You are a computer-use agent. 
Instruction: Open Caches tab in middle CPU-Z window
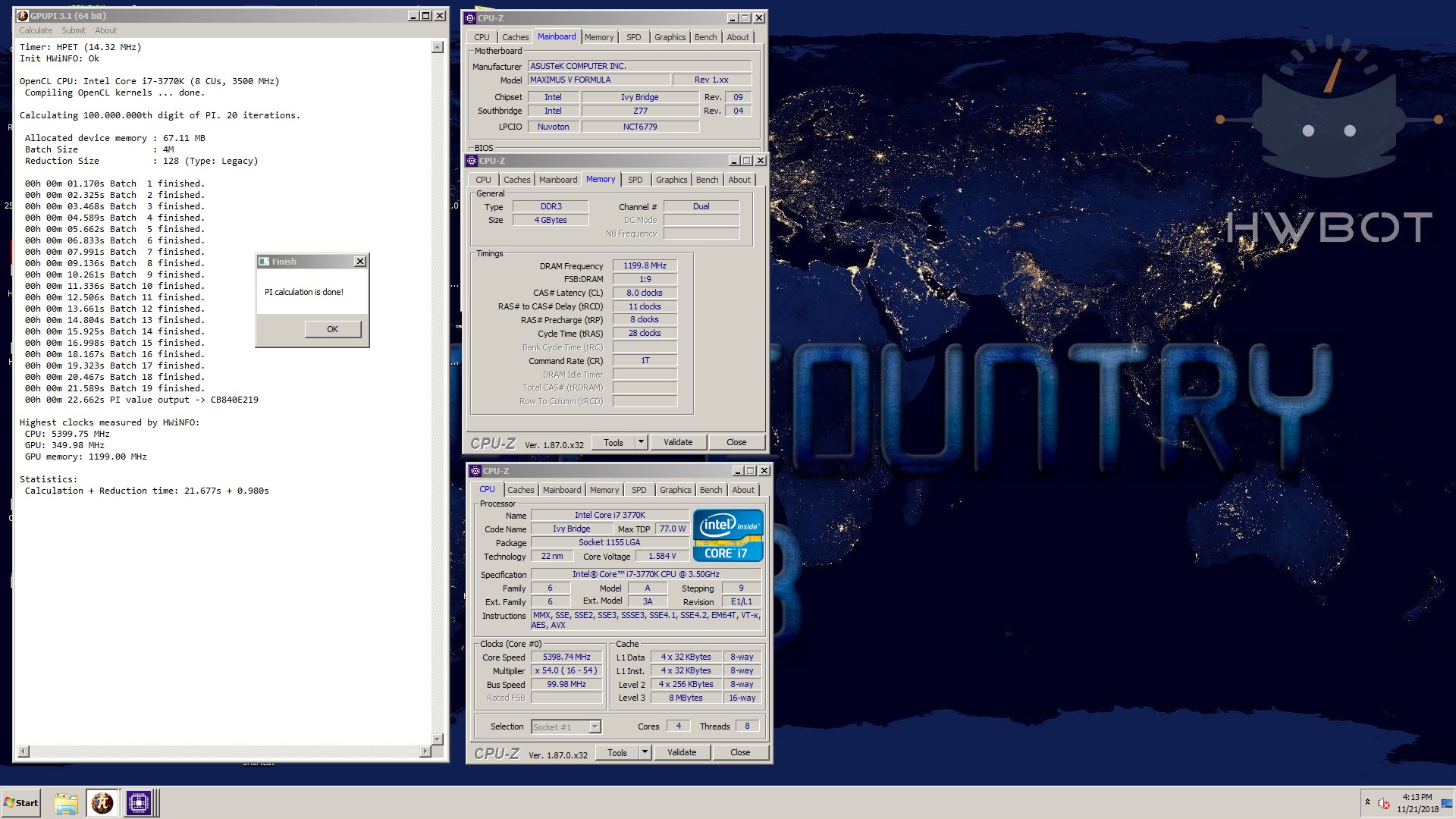(x=516, y=180)
